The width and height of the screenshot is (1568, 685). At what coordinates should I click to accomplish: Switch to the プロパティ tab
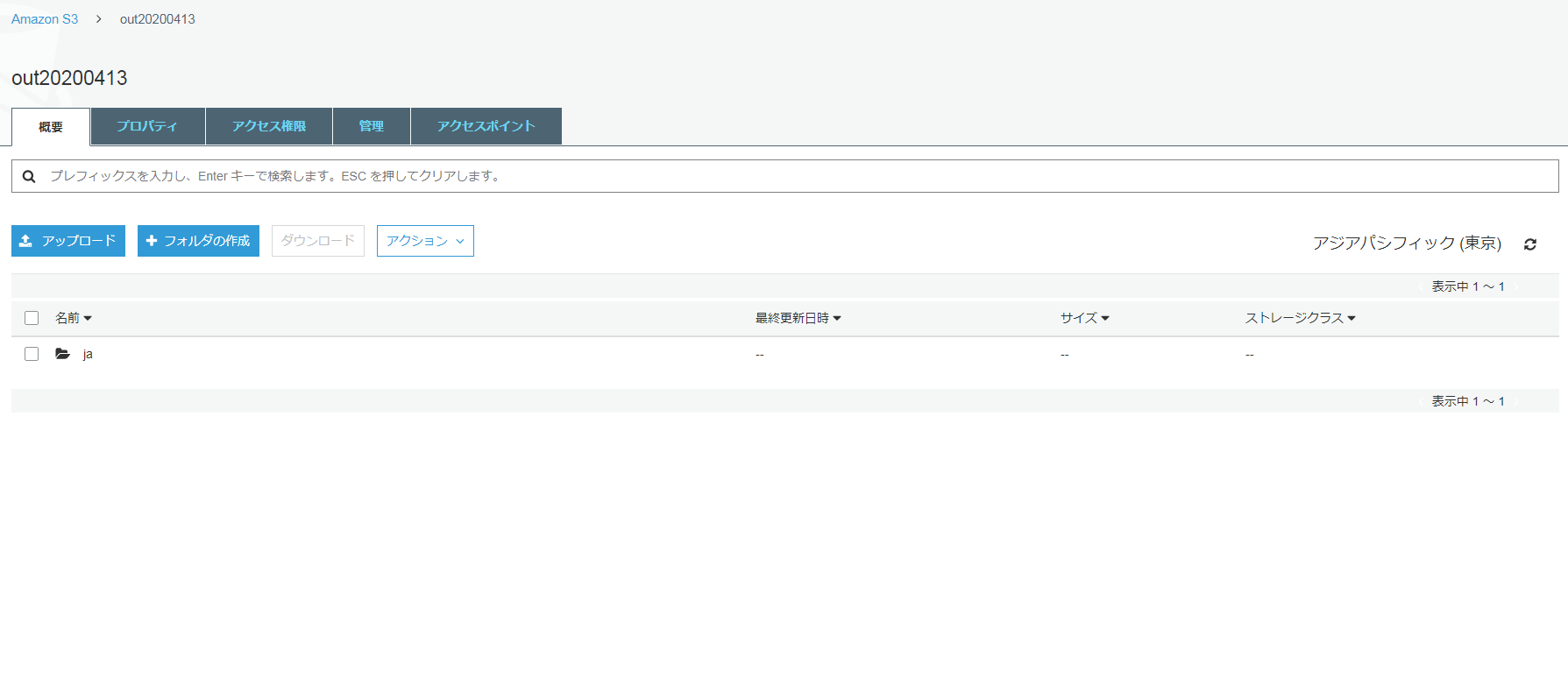147,126
